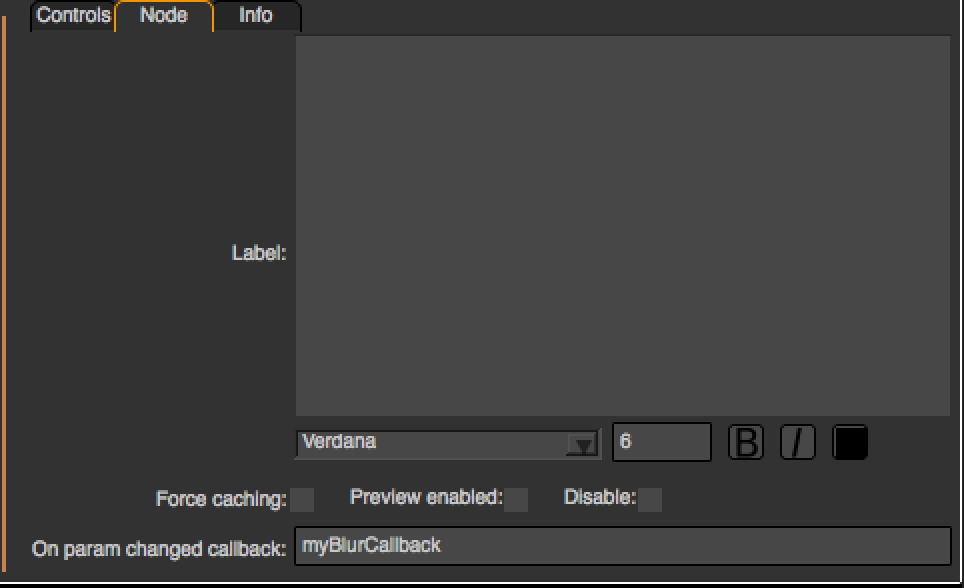Image resolution: width=964 pixels, height=588 pixels.
Task: Click the orange panel border on the left
Action: pyautogui.click(x=5, y=300)
